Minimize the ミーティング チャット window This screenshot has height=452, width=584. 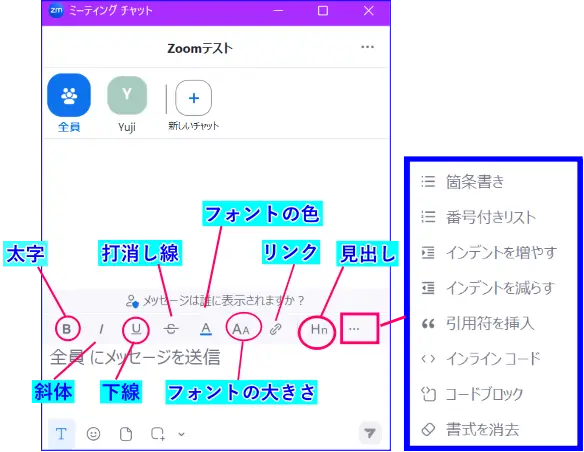tap(278, 11)
